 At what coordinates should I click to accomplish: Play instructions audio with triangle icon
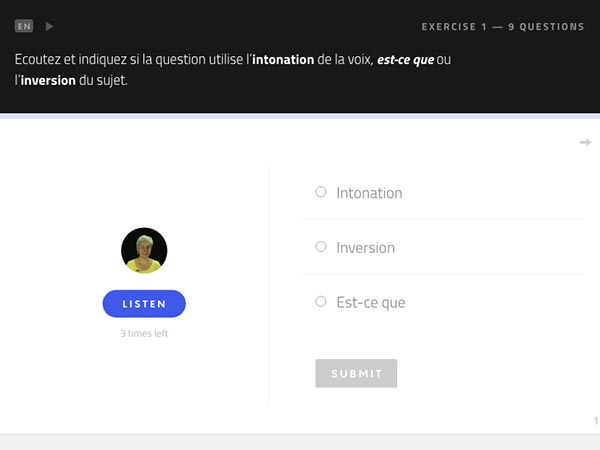49,26
